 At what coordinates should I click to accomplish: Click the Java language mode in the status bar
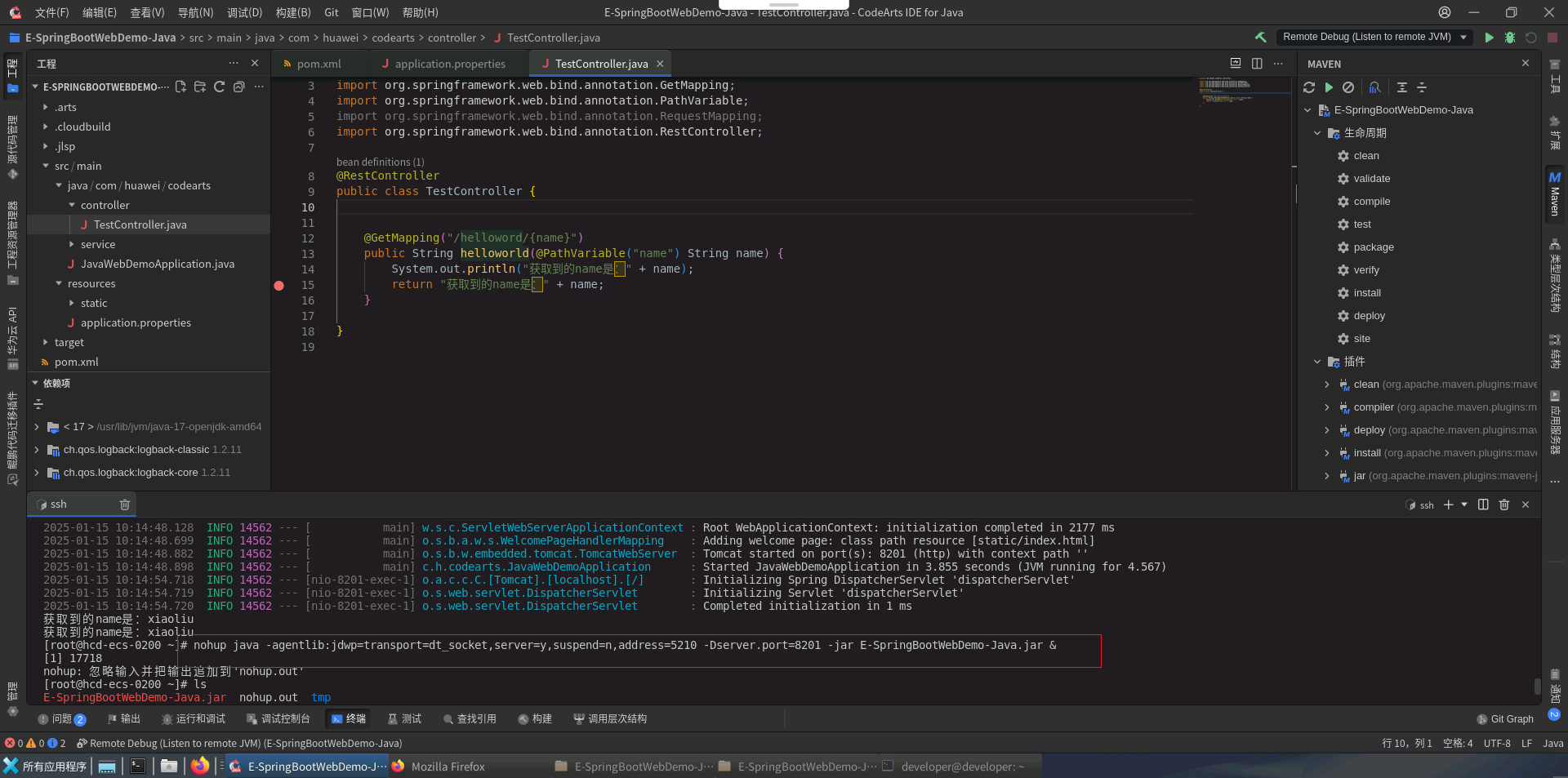pyautogui.click(x=1553, y=744)
